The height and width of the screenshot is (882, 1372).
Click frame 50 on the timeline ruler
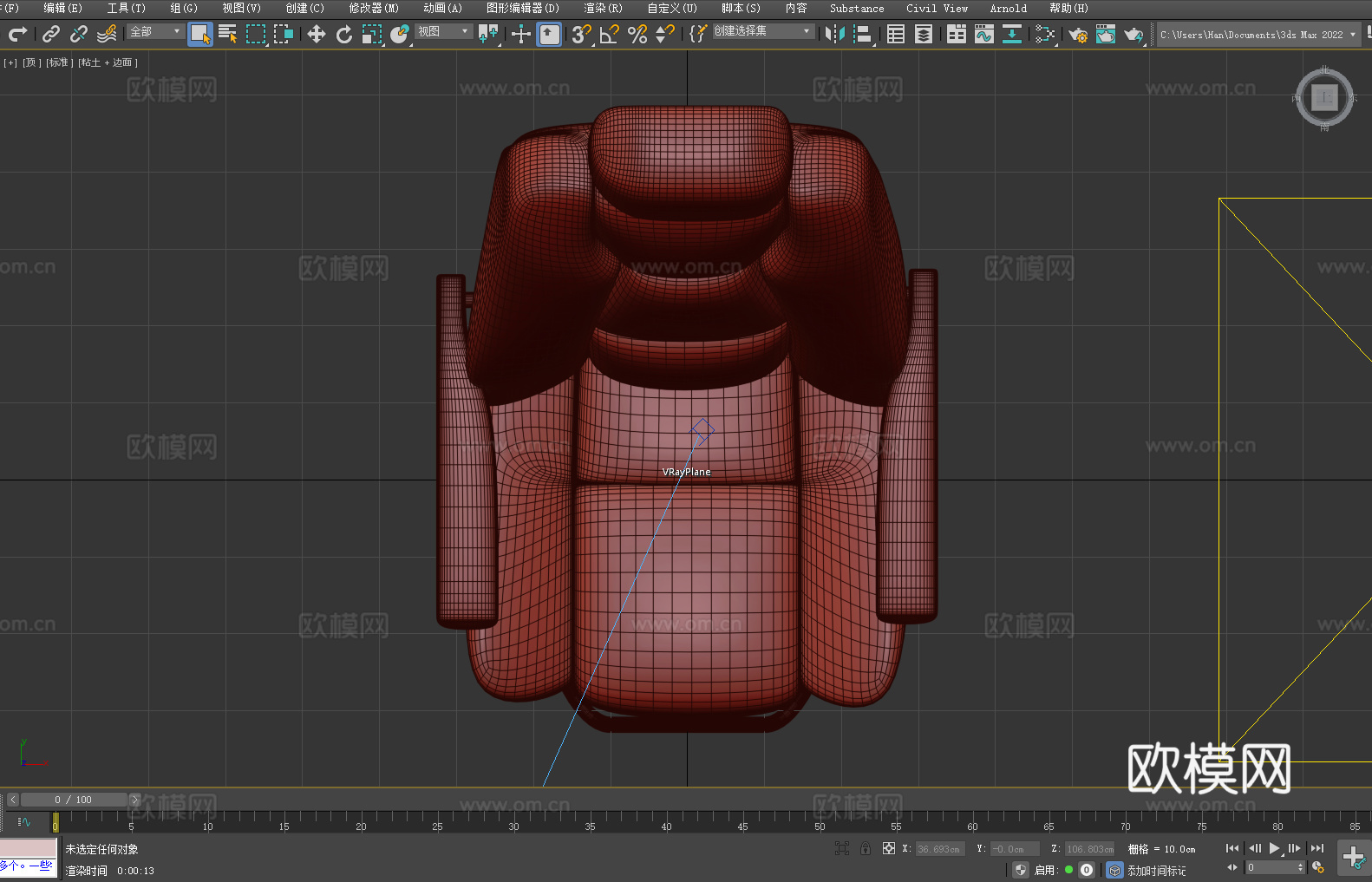click(x=820, y=821)
